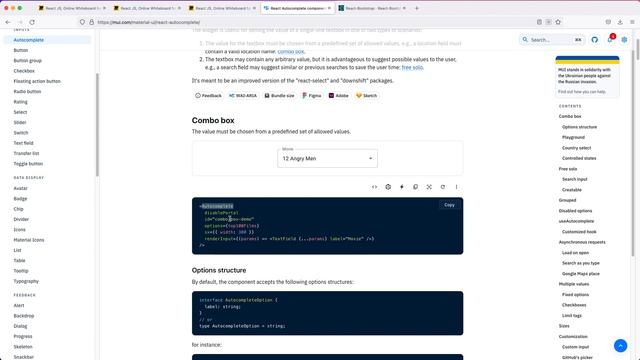The height and width of the screenshot is (360, 640).
Task: Open notifications bell with red badge
Action: point(610,39)
